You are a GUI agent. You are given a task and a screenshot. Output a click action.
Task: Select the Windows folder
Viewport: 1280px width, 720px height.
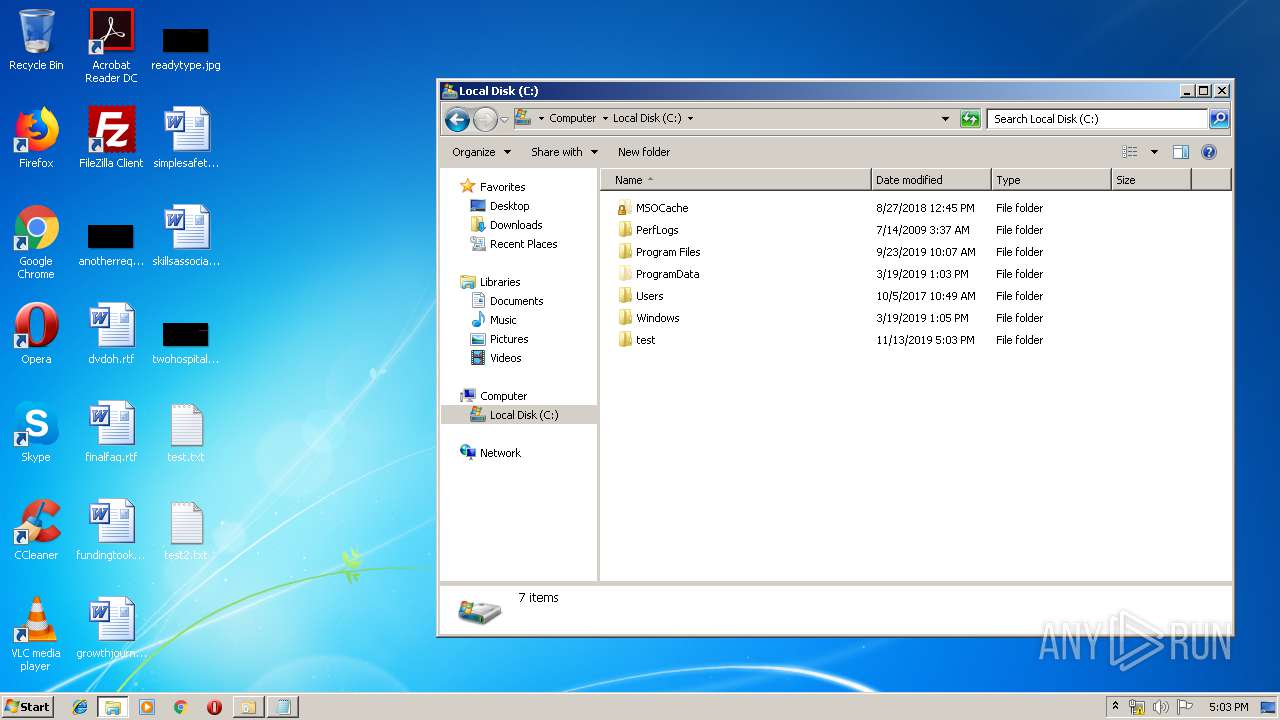coord(657,318)
